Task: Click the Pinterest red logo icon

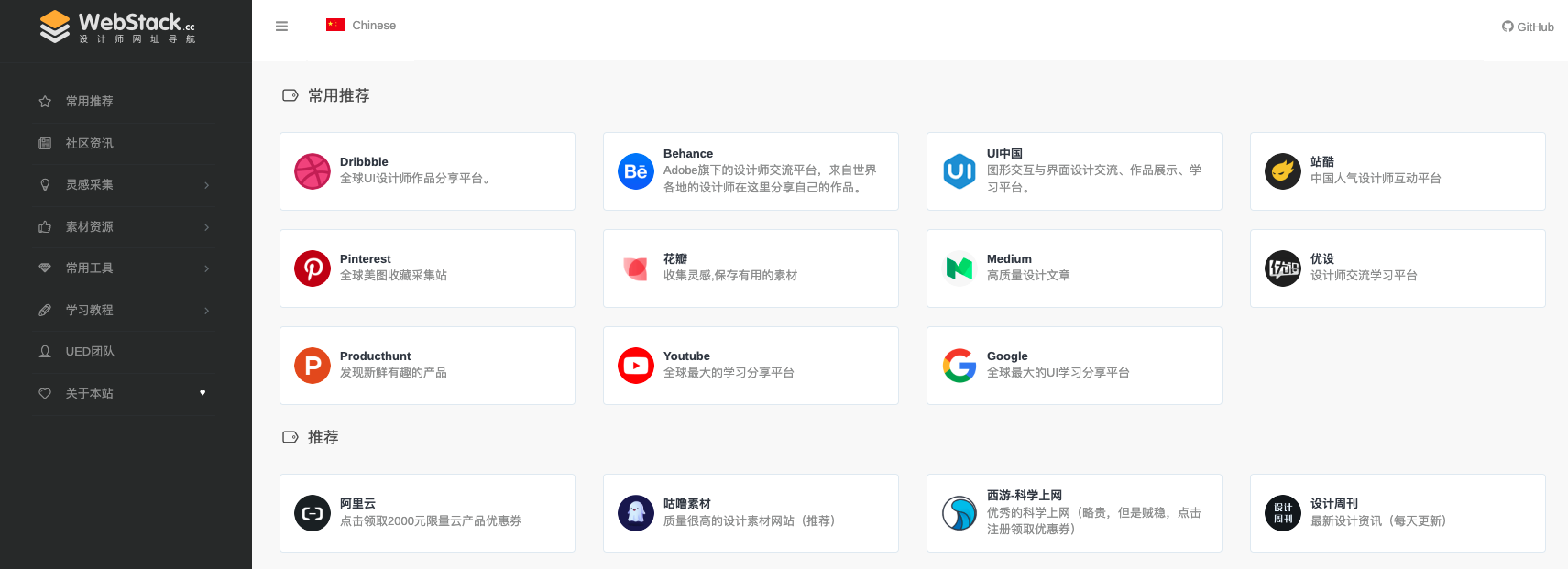Action: tap(313, 268)
